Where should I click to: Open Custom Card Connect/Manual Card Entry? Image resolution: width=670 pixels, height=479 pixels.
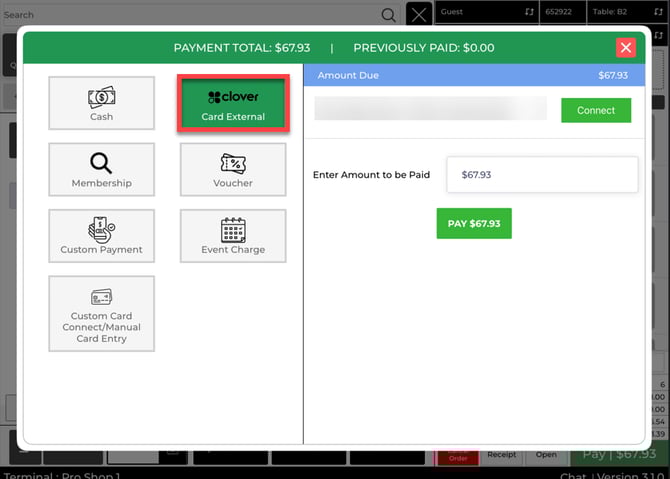point(101,313)
